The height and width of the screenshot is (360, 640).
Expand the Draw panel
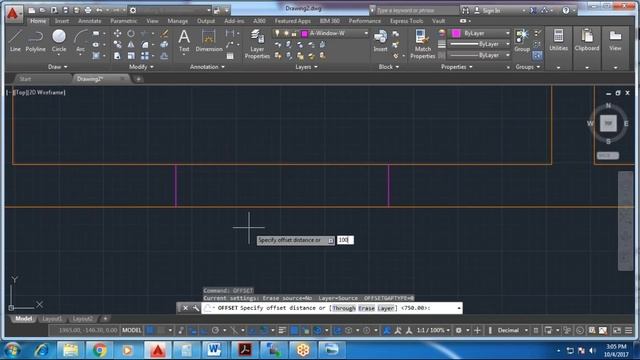pos(58,67)
